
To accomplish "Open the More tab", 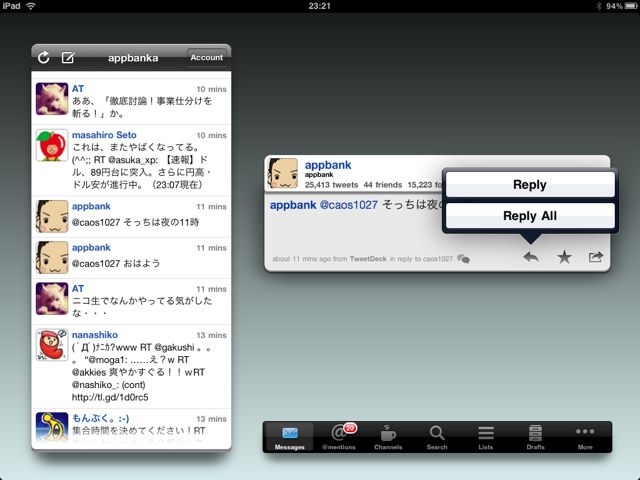I will coord(585,437).
